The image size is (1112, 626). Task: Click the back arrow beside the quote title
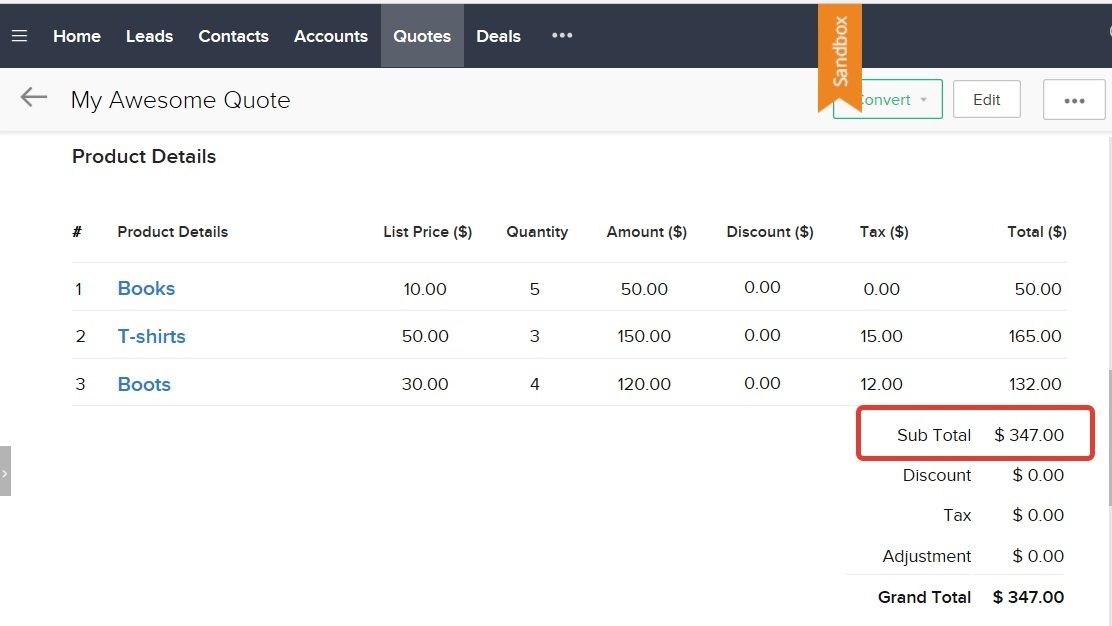33,97
